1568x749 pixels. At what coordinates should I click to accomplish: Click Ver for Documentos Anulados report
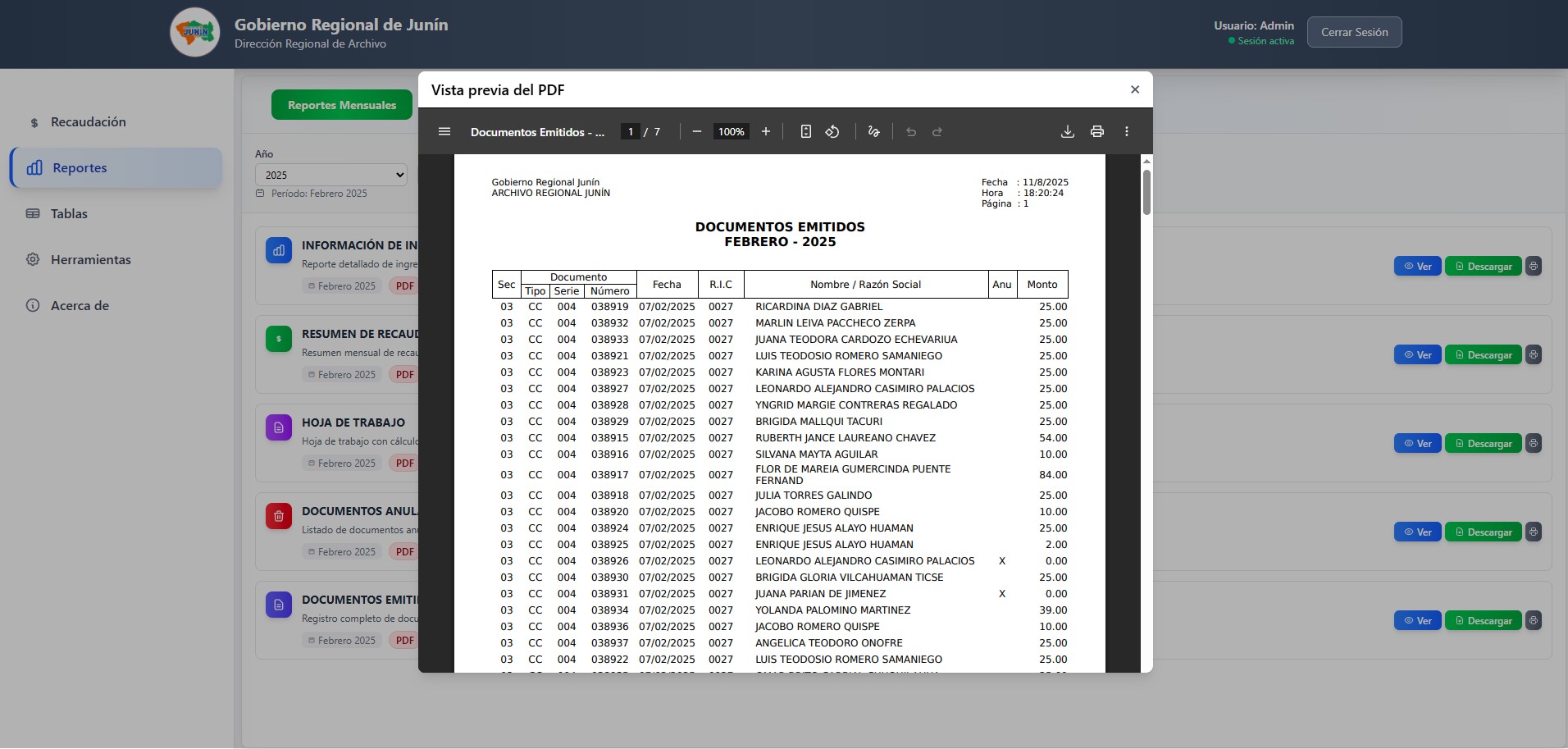tap(1417, 532)
